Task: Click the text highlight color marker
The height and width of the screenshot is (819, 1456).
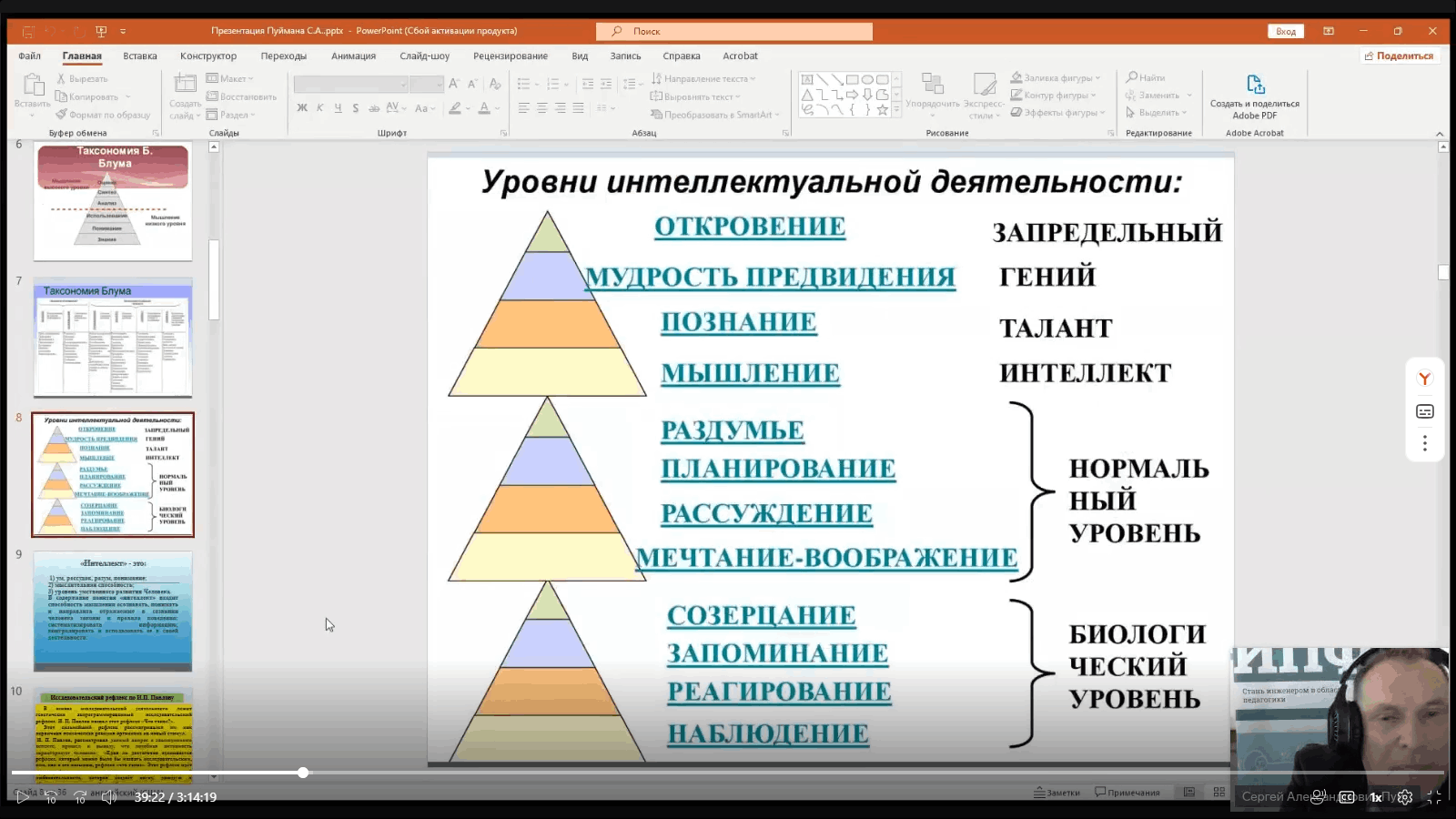Action: point(455,108)
